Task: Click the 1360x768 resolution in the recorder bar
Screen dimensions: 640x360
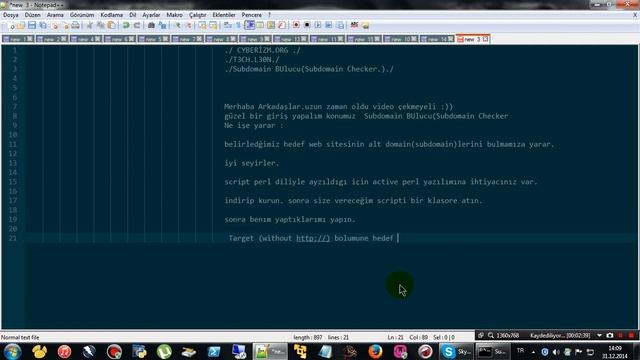Action: pos(507,336)
